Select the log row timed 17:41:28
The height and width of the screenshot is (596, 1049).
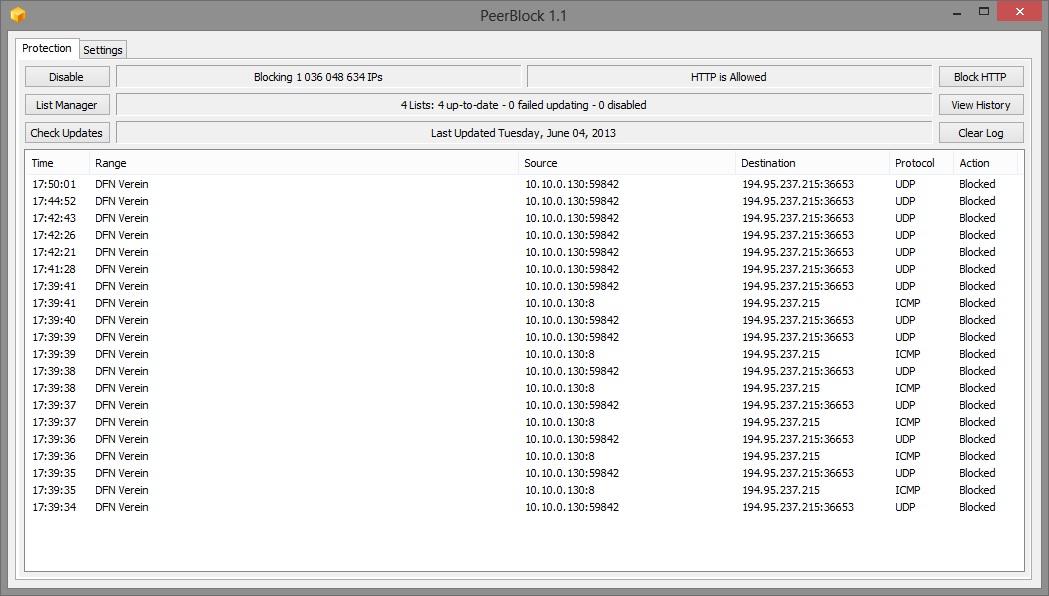[524, 269]
